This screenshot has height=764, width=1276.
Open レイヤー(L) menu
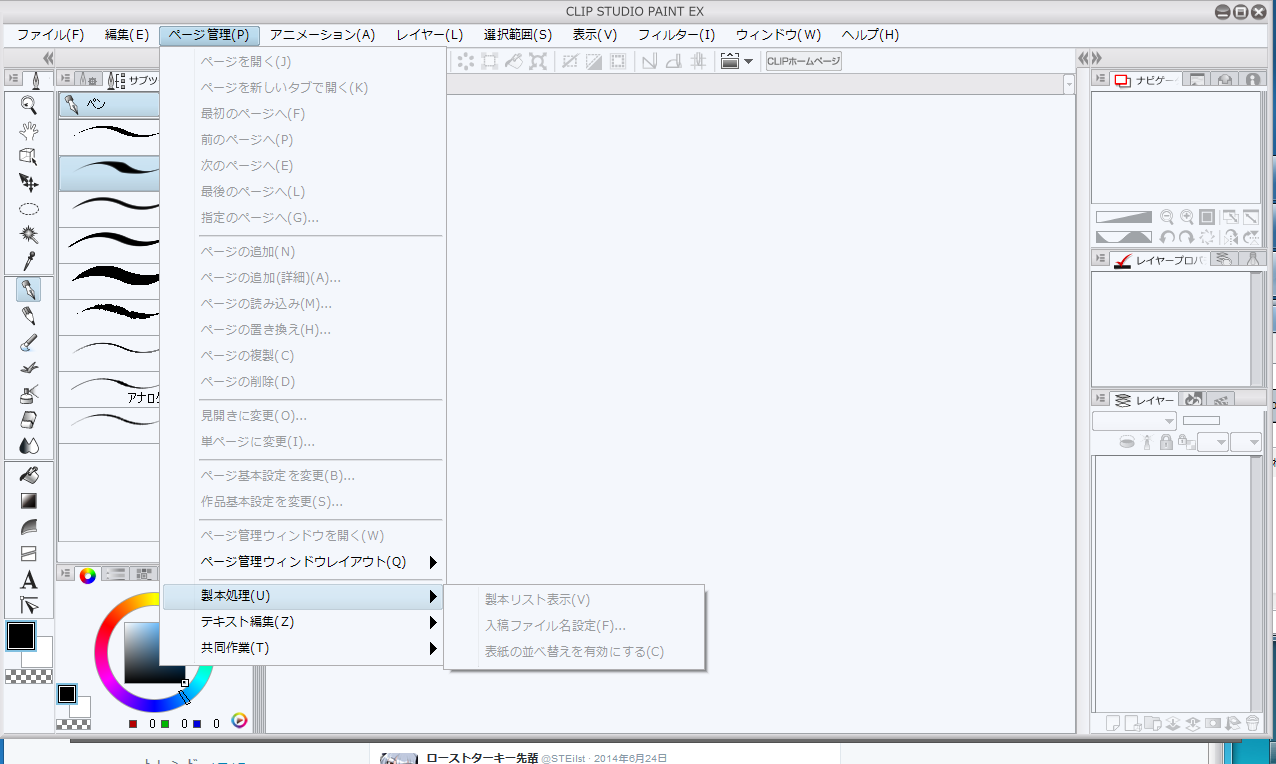[x=429, y=35]
